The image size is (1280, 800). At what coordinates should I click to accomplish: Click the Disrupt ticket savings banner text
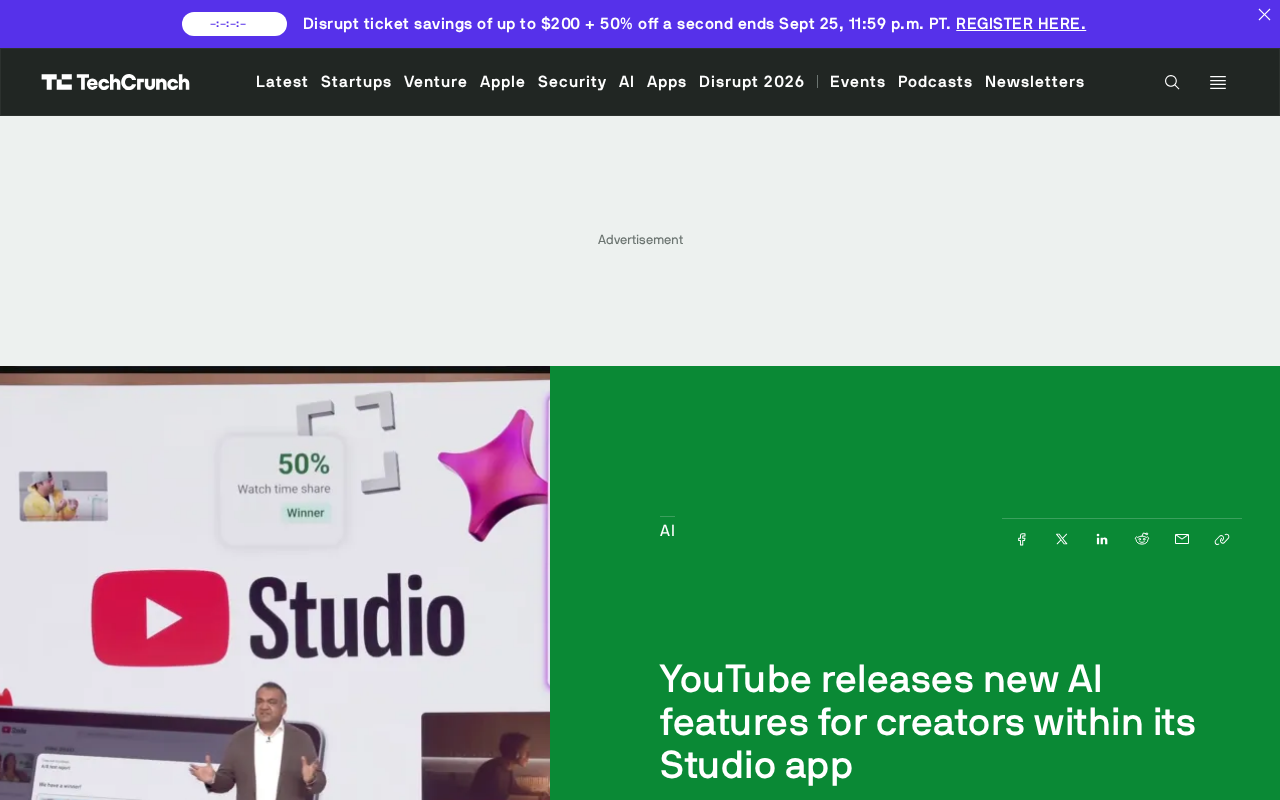[x=627, y=24]
